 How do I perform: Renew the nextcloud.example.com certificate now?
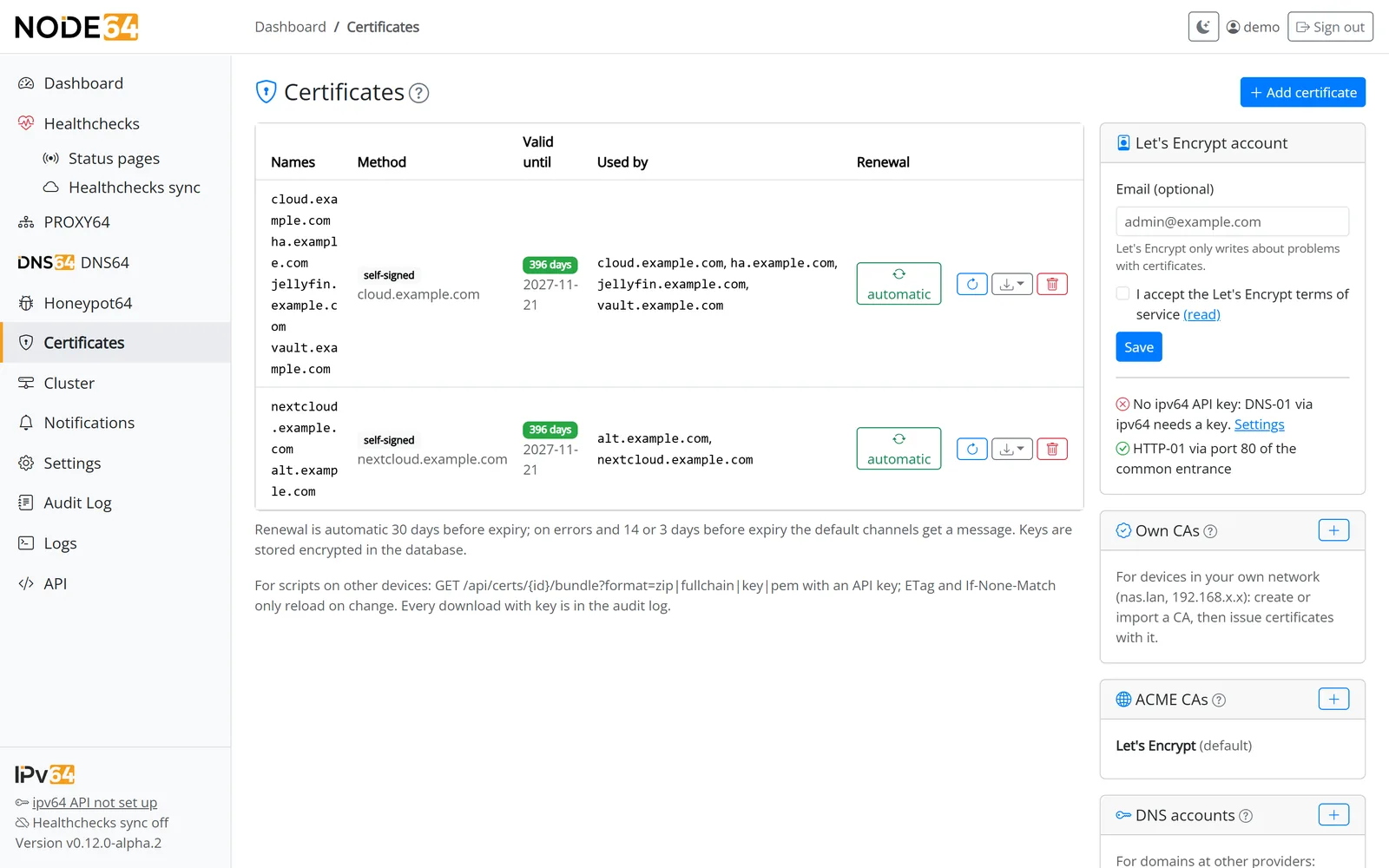(x=972, y=449)
